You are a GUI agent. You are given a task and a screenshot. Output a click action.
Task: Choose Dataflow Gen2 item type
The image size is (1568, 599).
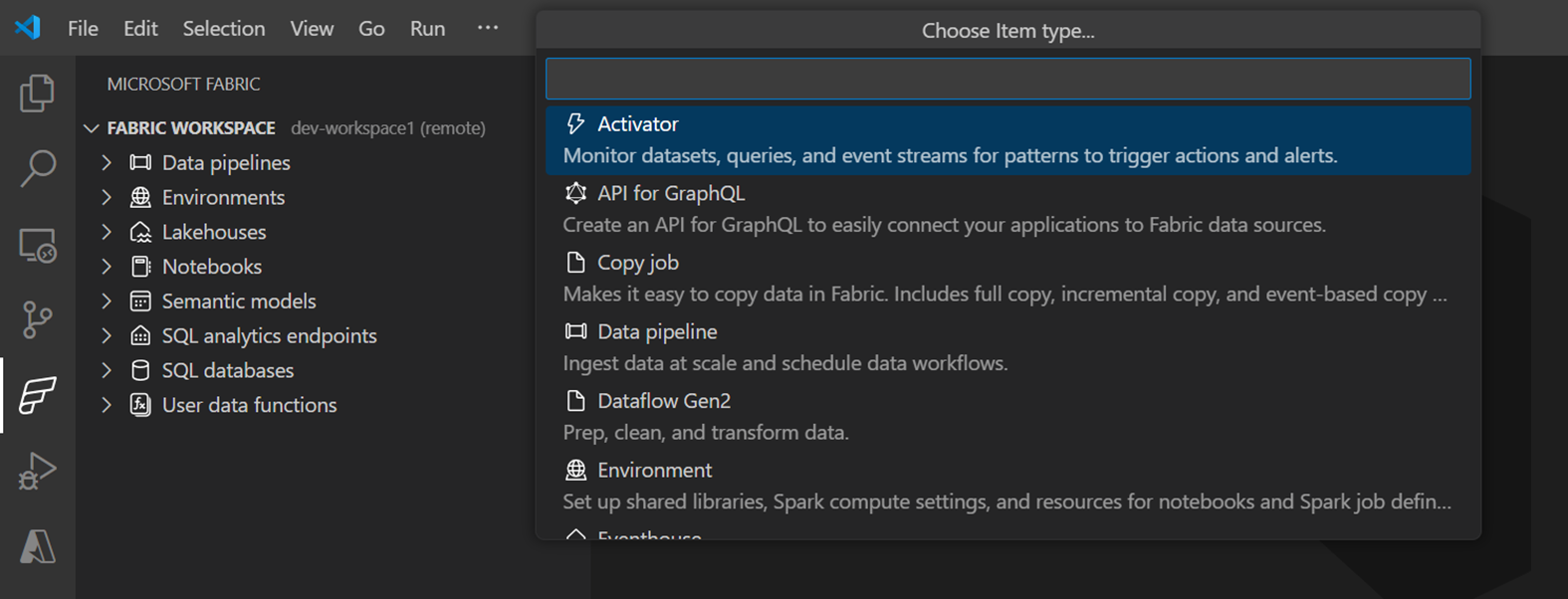1008,417
